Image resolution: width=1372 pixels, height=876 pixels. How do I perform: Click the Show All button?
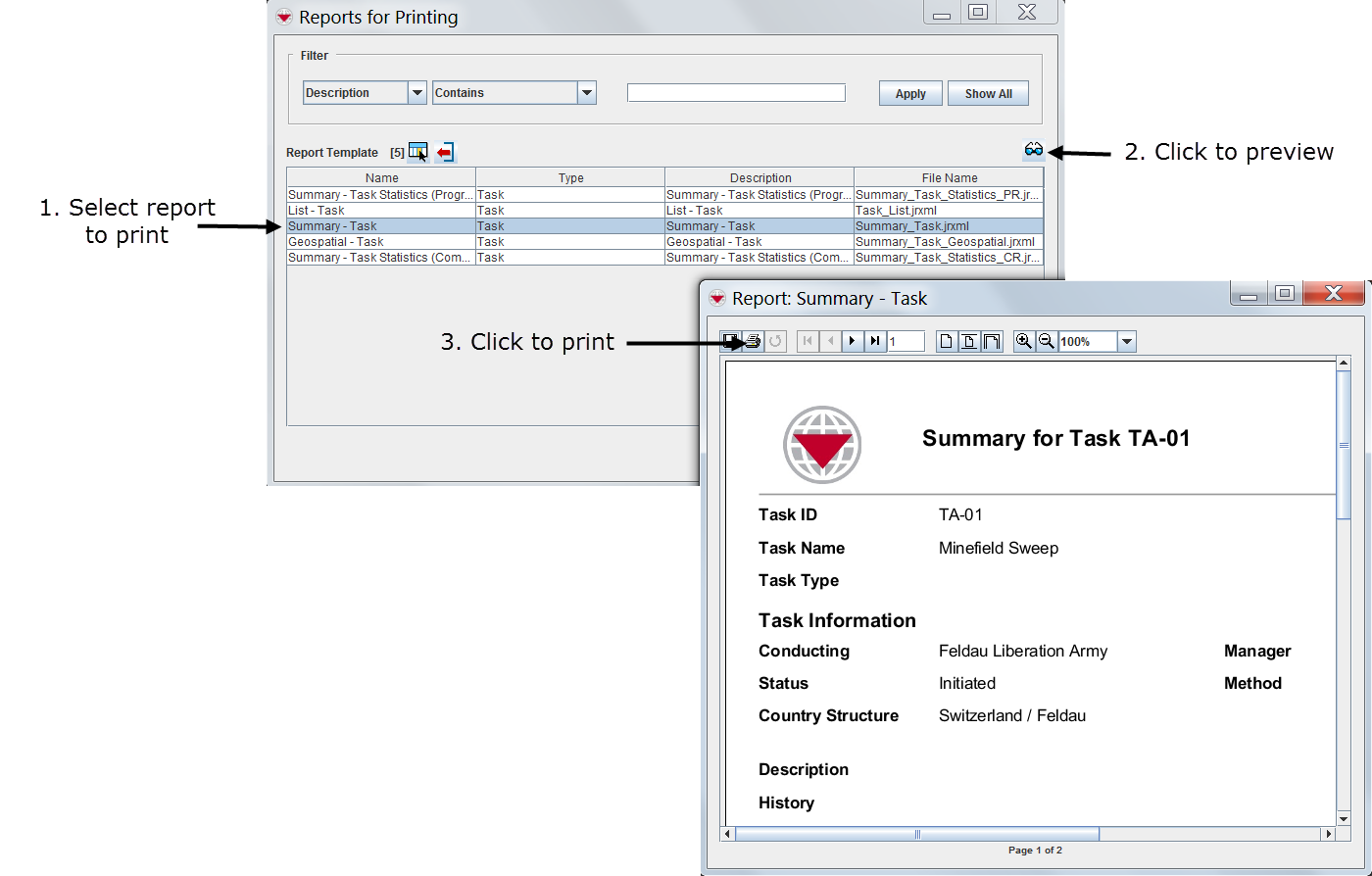(988, 94)
